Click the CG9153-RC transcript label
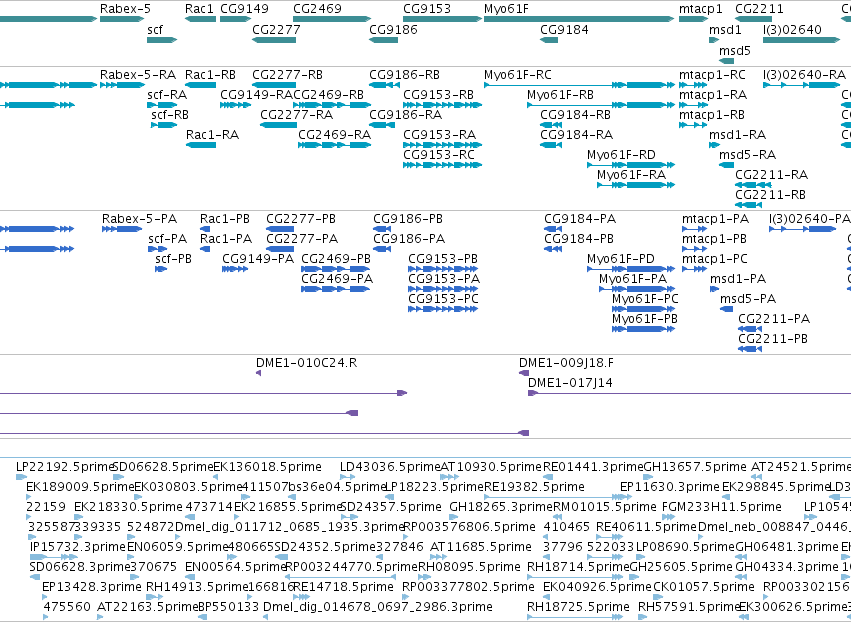This screenshot has width=851, height=622. (439, 155)
